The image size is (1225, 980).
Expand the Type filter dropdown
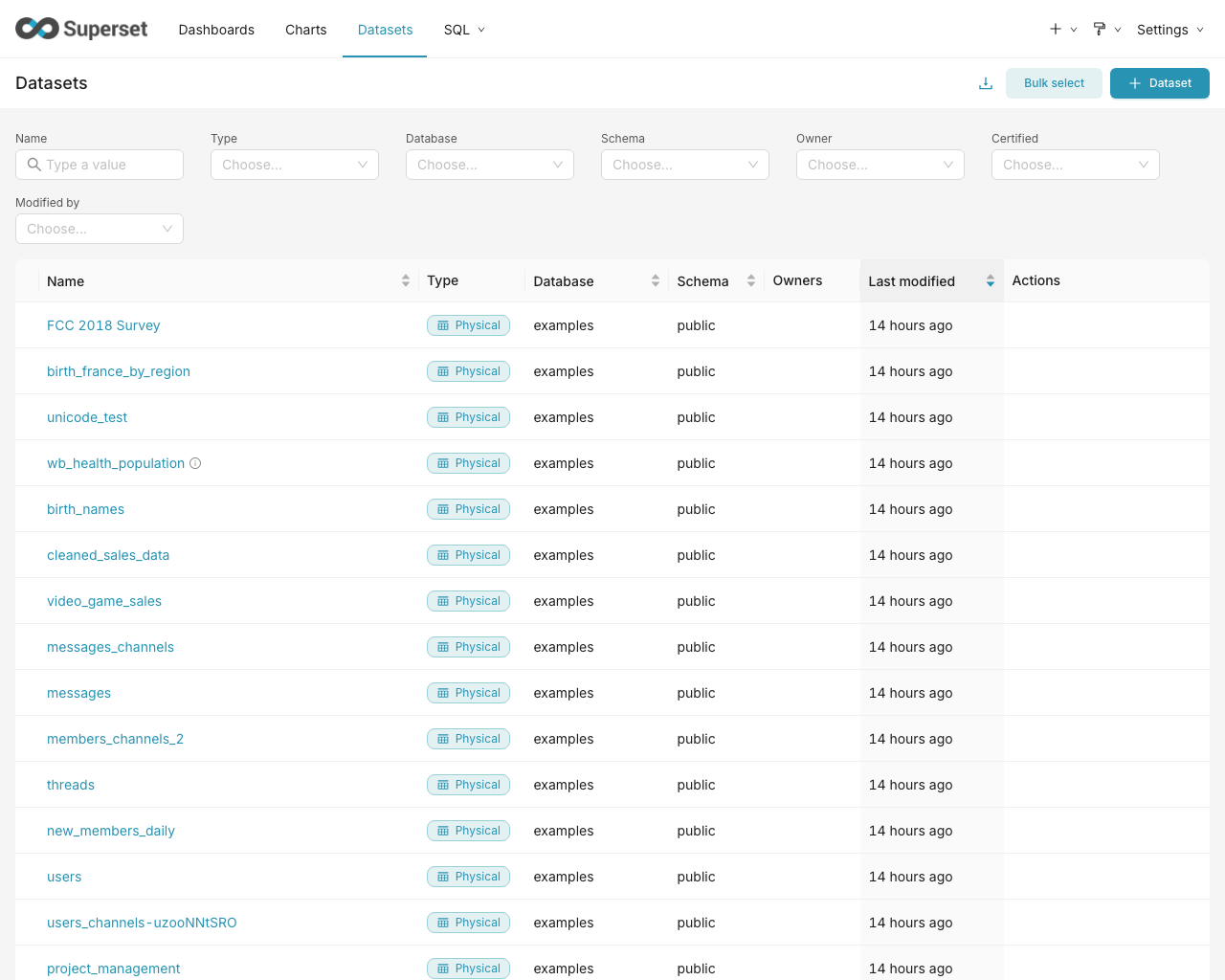(x=294, y=165)
